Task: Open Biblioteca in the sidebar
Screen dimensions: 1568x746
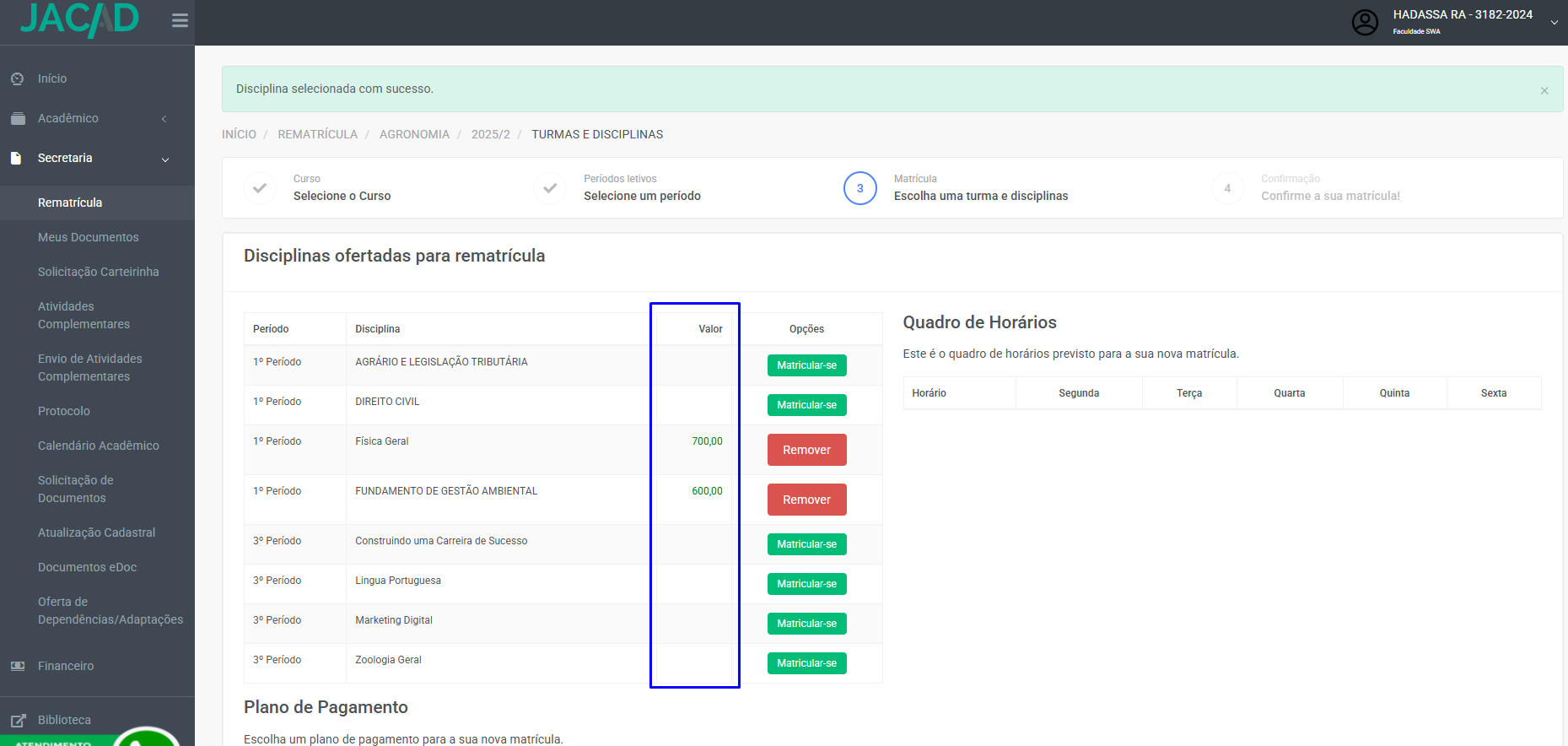Action: (x=64, y=720)
